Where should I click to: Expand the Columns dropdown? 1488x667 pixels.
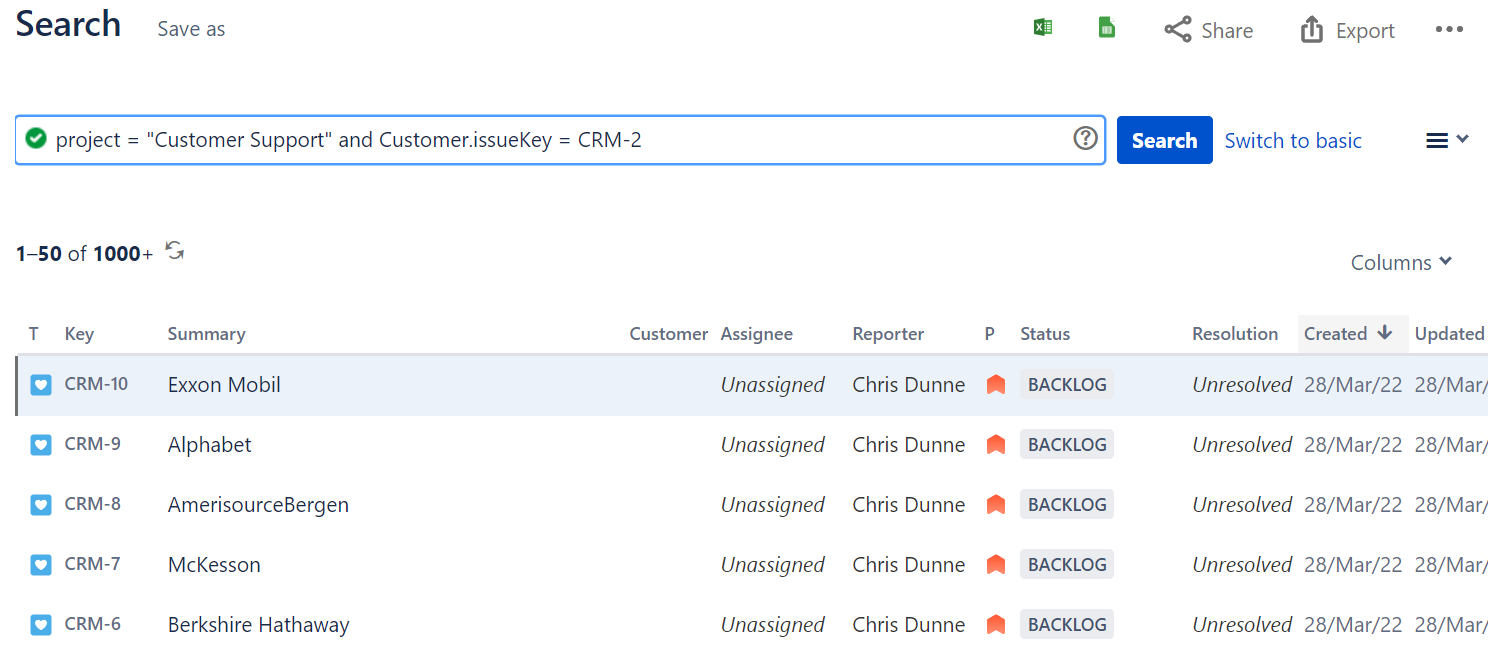click(1401, 262)
